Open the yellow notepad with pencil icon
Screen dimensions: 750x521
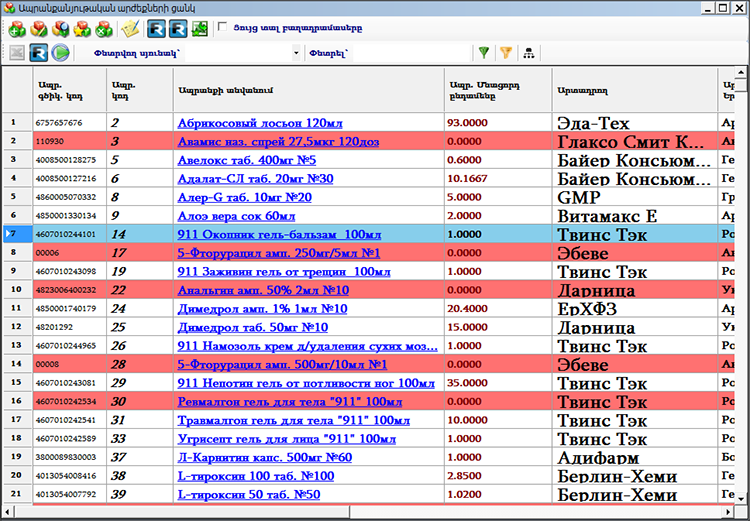130,29
